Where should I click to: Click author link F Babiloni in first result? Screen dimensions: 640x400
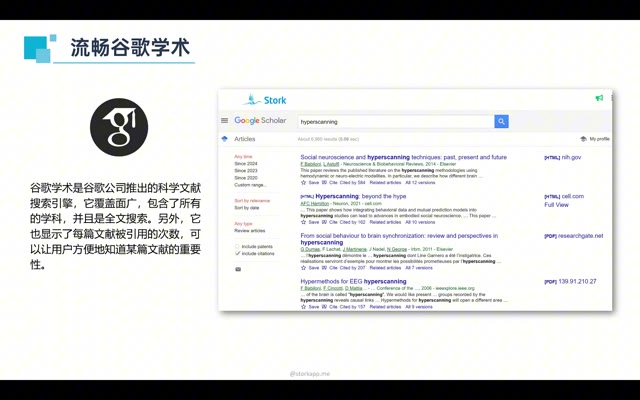pos(311,164)
